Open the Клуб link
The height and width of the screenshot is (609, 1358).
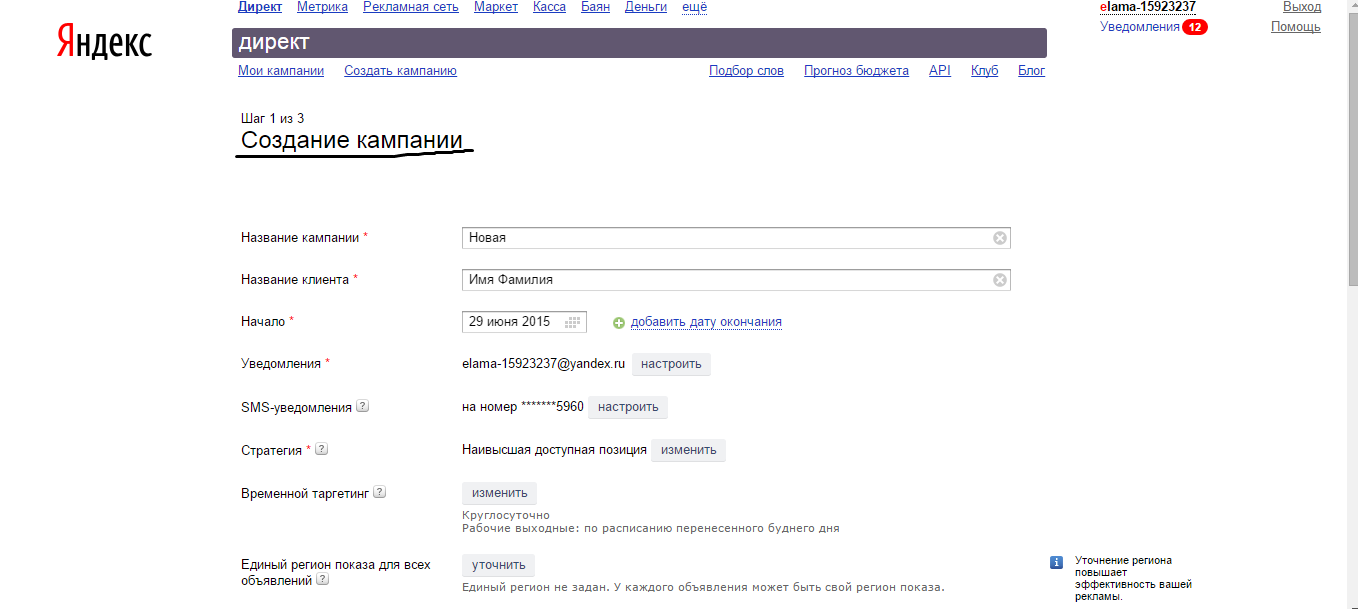click(x=985, y=71)
